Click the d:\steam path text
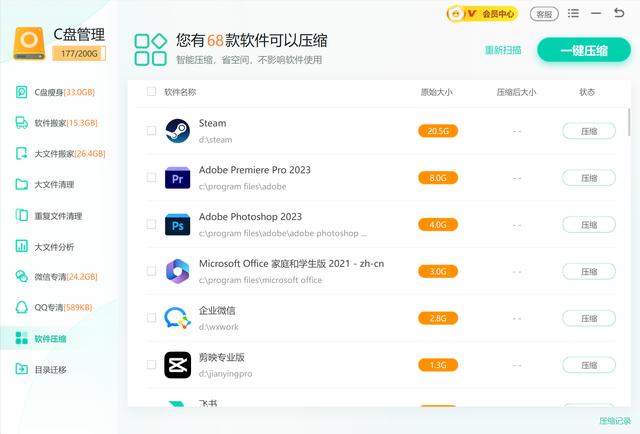Screen dimensions: 640x434 [x=216, y=140]
